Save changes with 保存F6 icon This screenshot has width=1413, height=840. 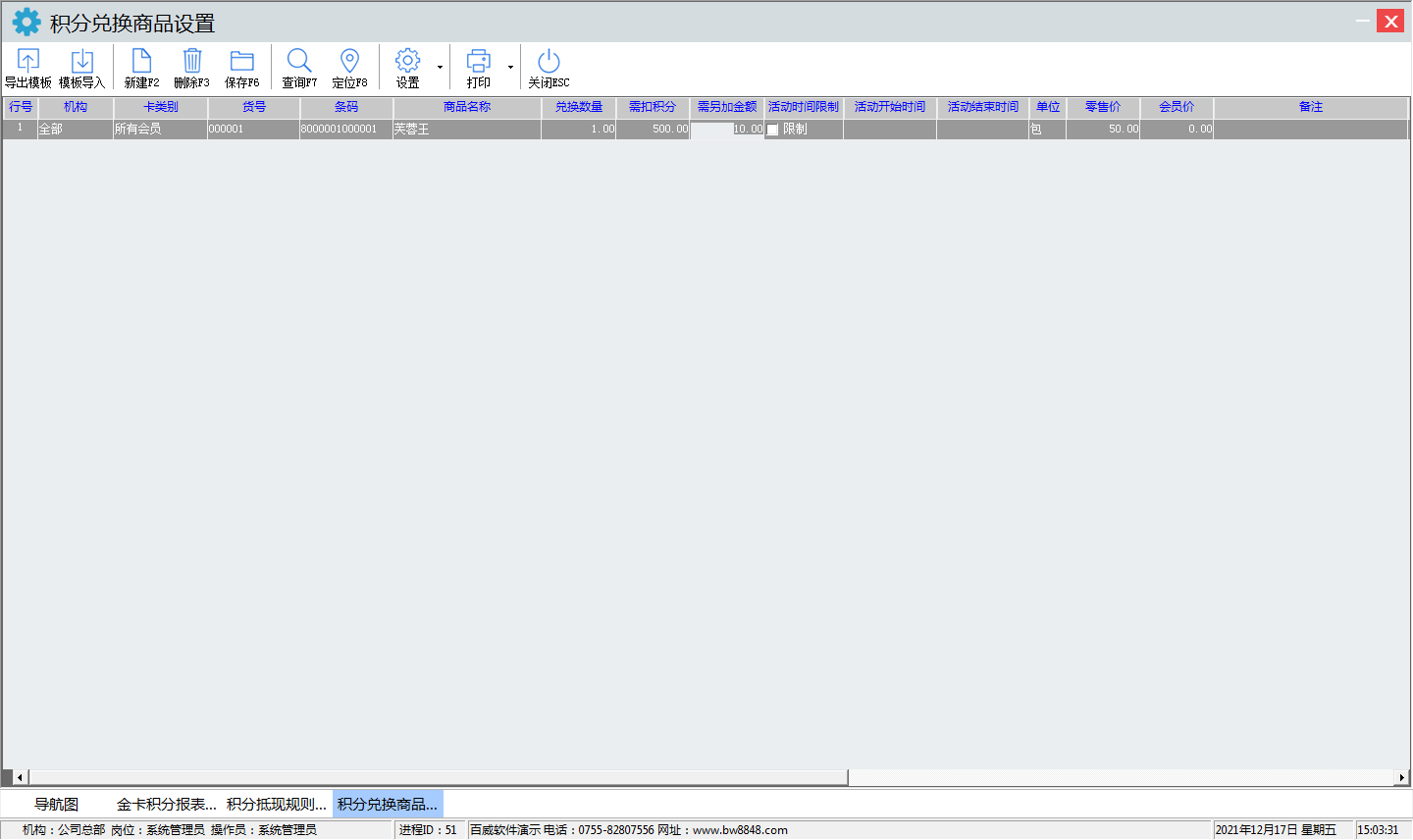pyautogui.click(x=241, y=61)
